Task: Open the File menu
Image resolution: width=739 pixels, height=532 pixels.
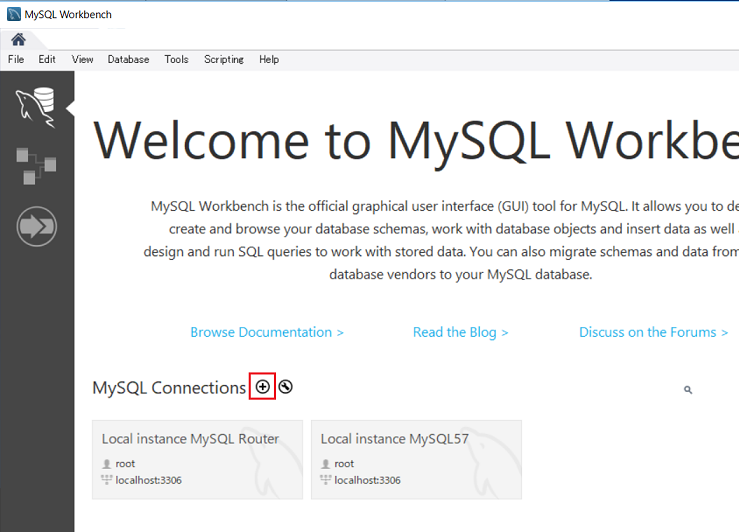Action: pyautogui.click(x=16, y=59)
